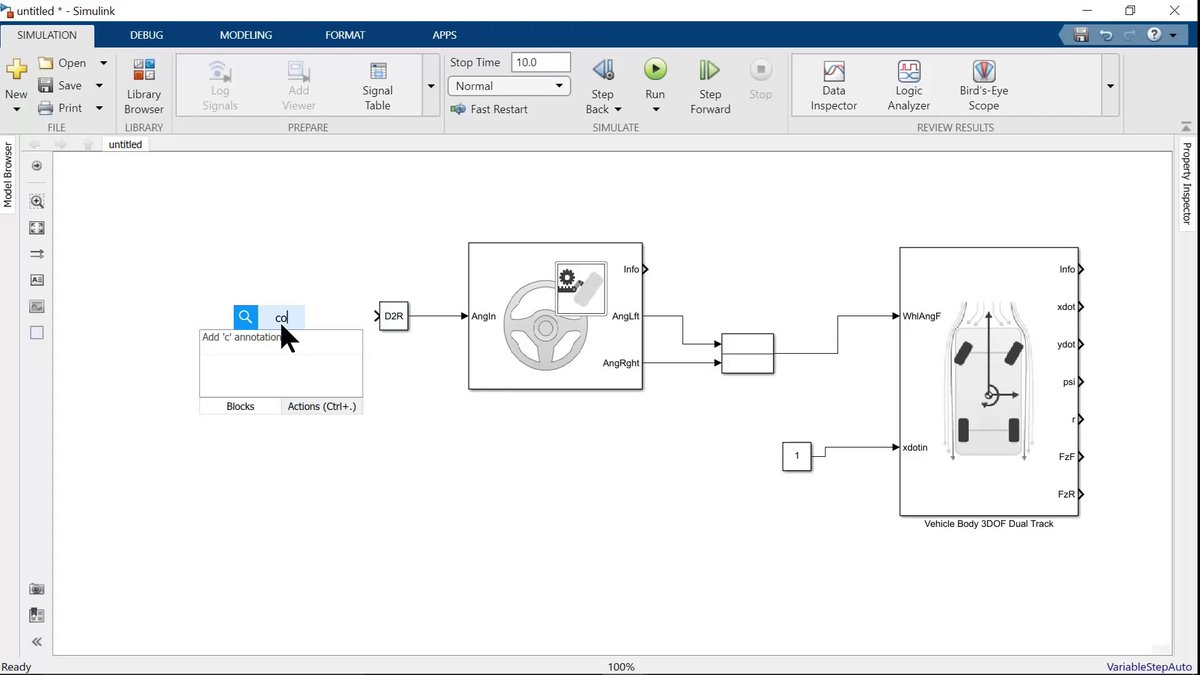This screenshot has width=1200, height=675.
Task: Click the search magnifier icon on canvas
Action: click(x=246, y=318)
